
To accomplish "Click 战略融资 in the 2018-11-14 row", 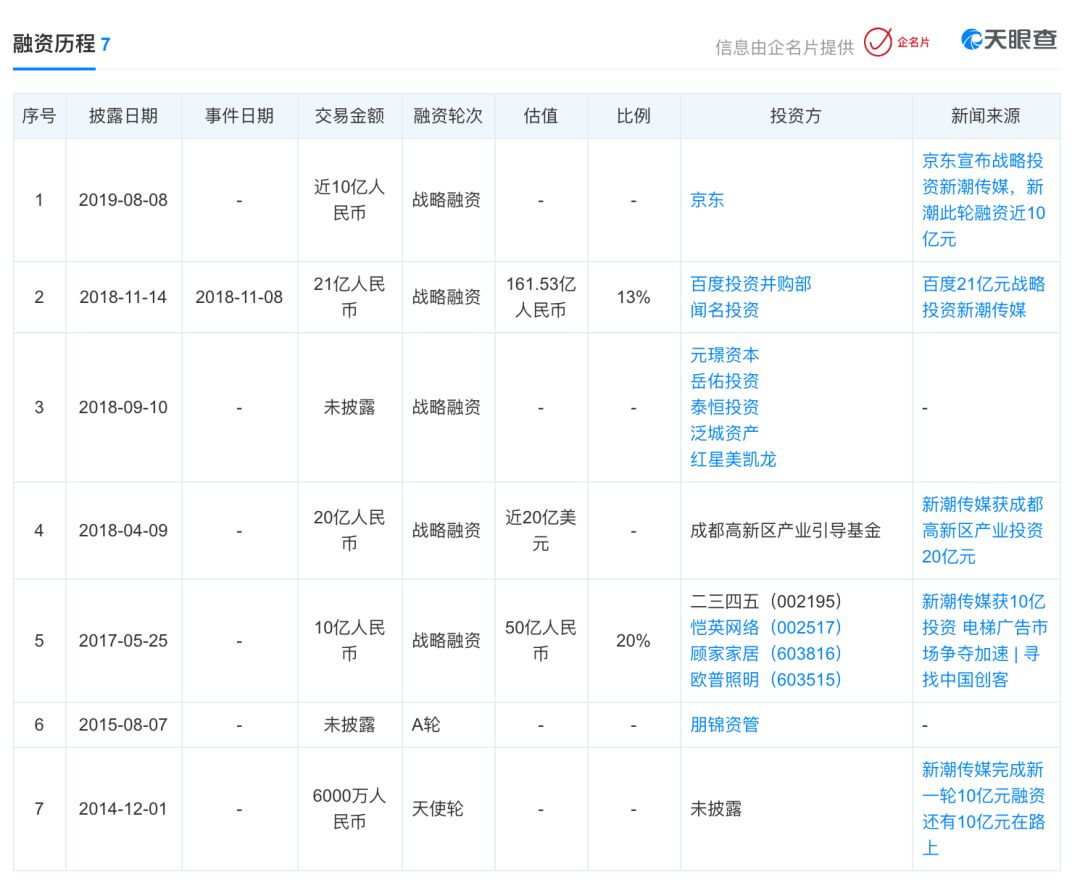I will tap(446, 297).
